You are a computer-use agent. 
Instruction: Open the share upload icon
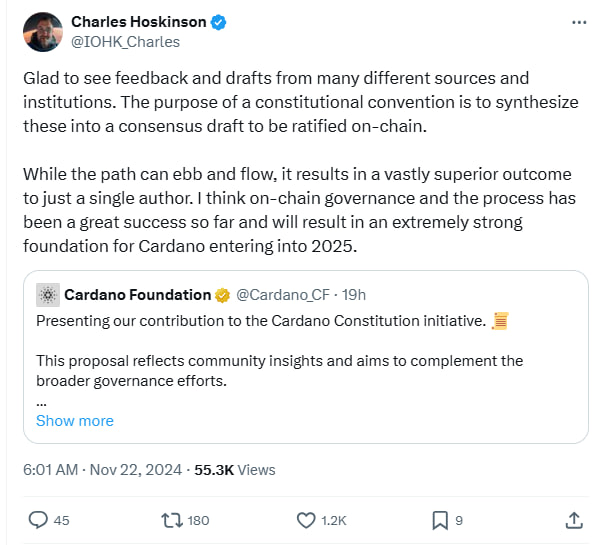click(x=574, y=521)
